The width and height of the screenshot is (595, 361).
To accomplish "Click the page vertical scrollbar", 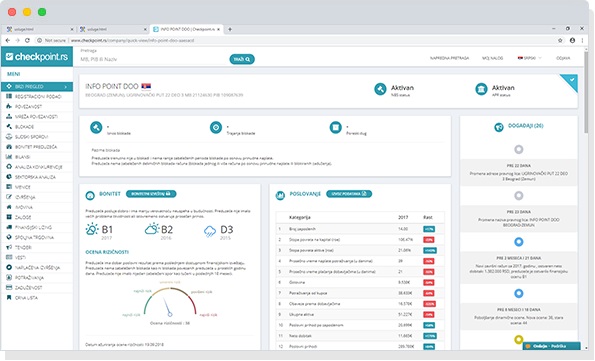I will pyautogui.click(x=587, y=93).
